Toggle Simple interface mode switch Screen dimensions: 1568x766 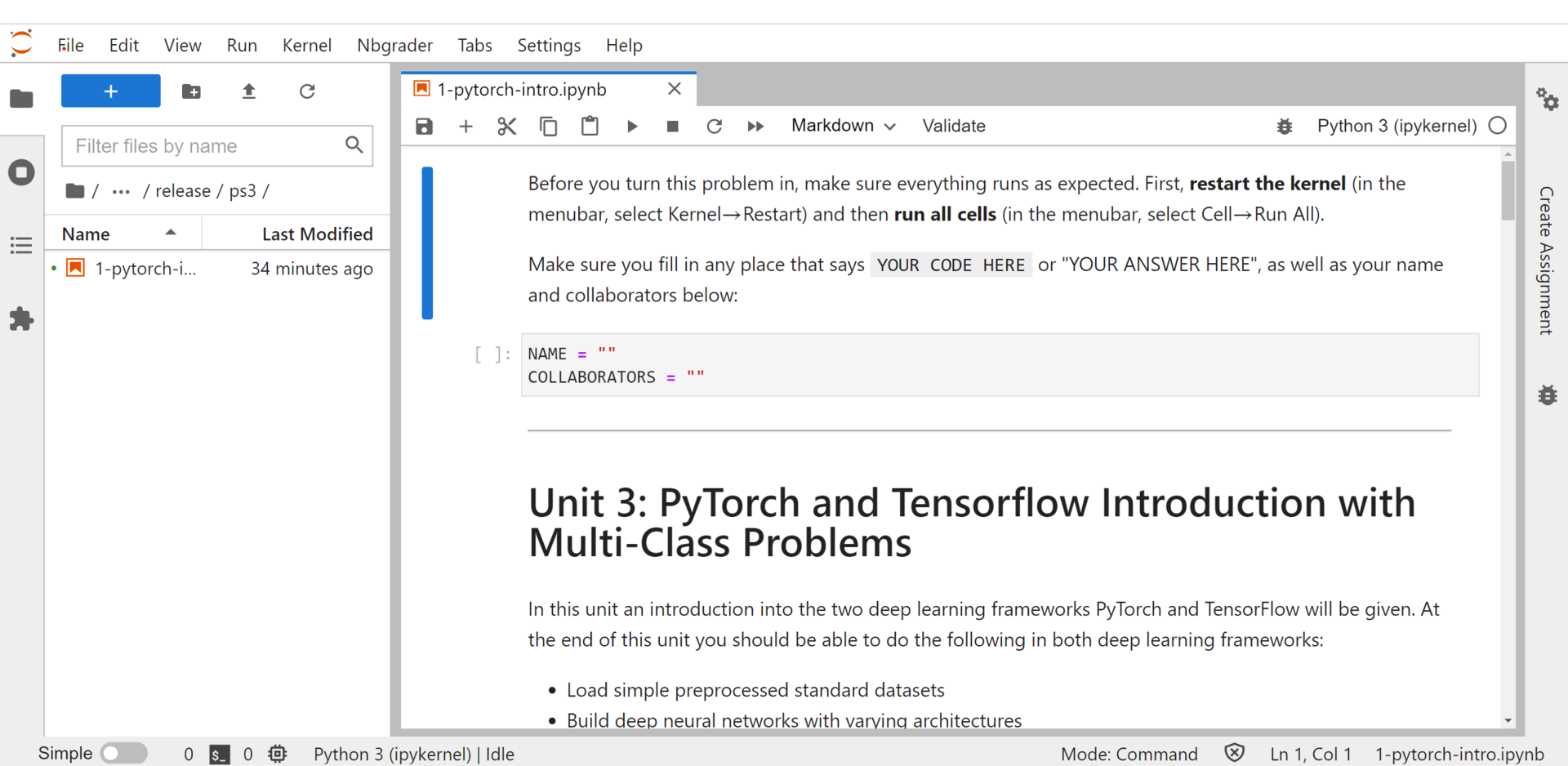click(x=124, y=753)
